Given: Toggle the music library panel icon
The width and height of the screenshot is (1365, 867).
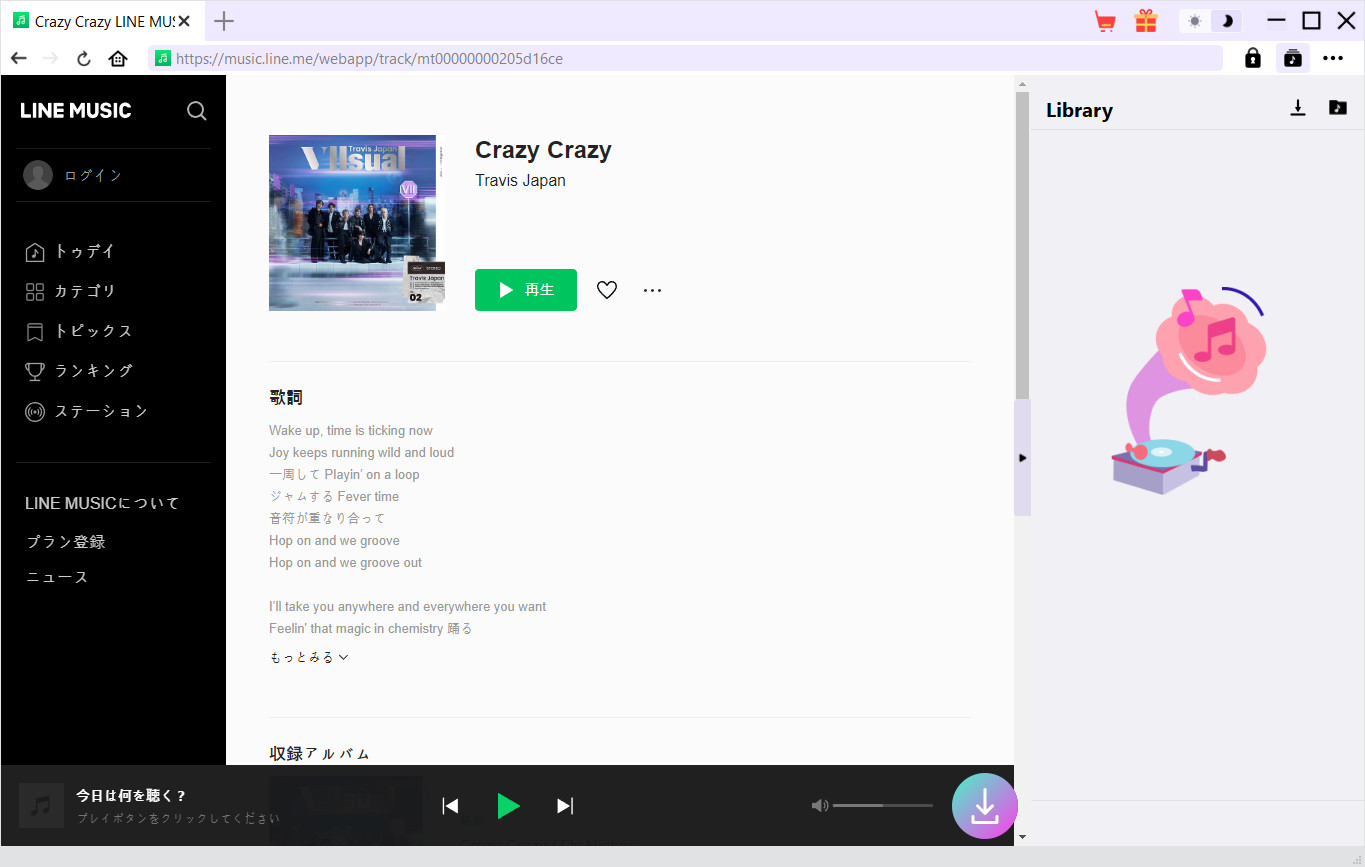Looking at the screenshot, I should click(x=1293, y=58).
